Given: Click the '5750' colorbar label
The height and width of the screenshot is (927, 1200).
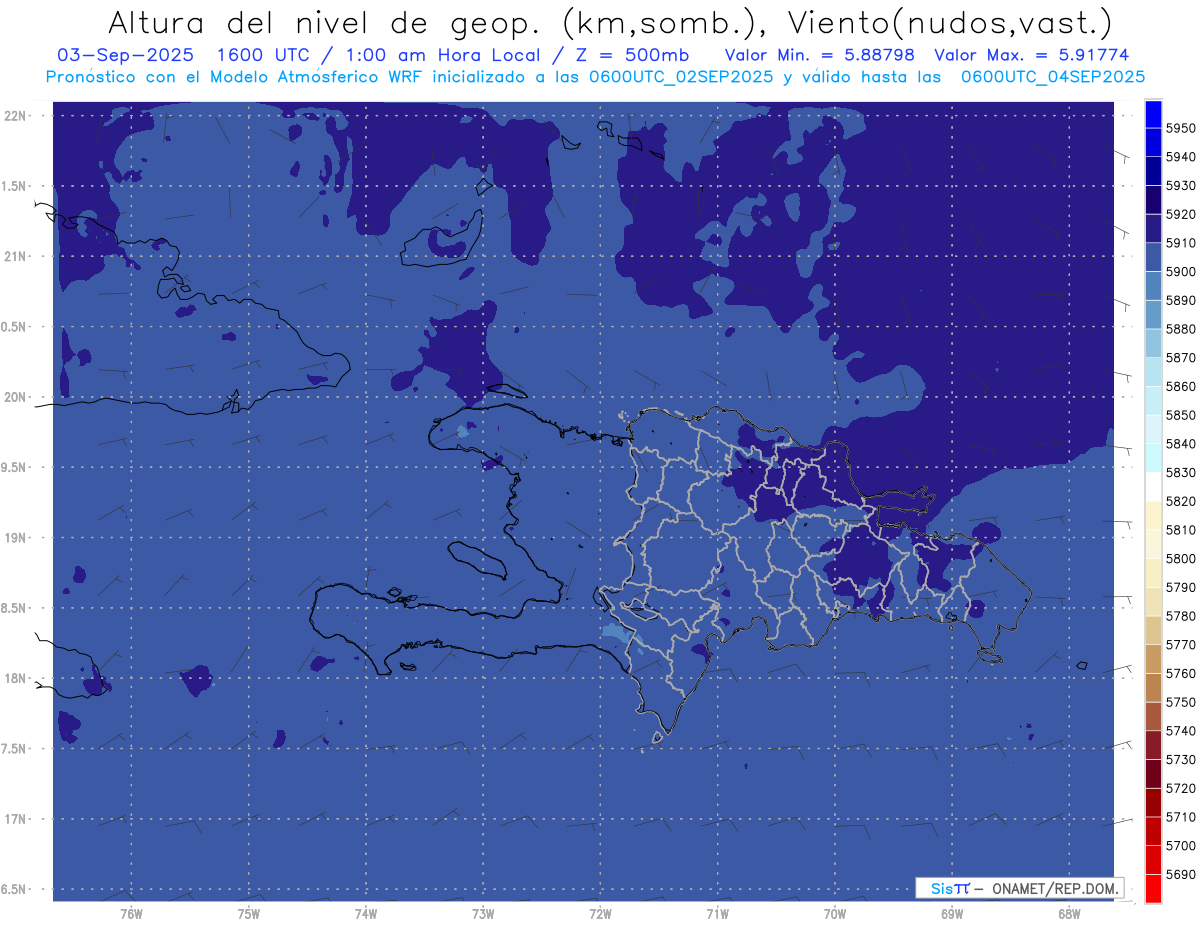Looking at the screenshot, I should pos(1182,702).
